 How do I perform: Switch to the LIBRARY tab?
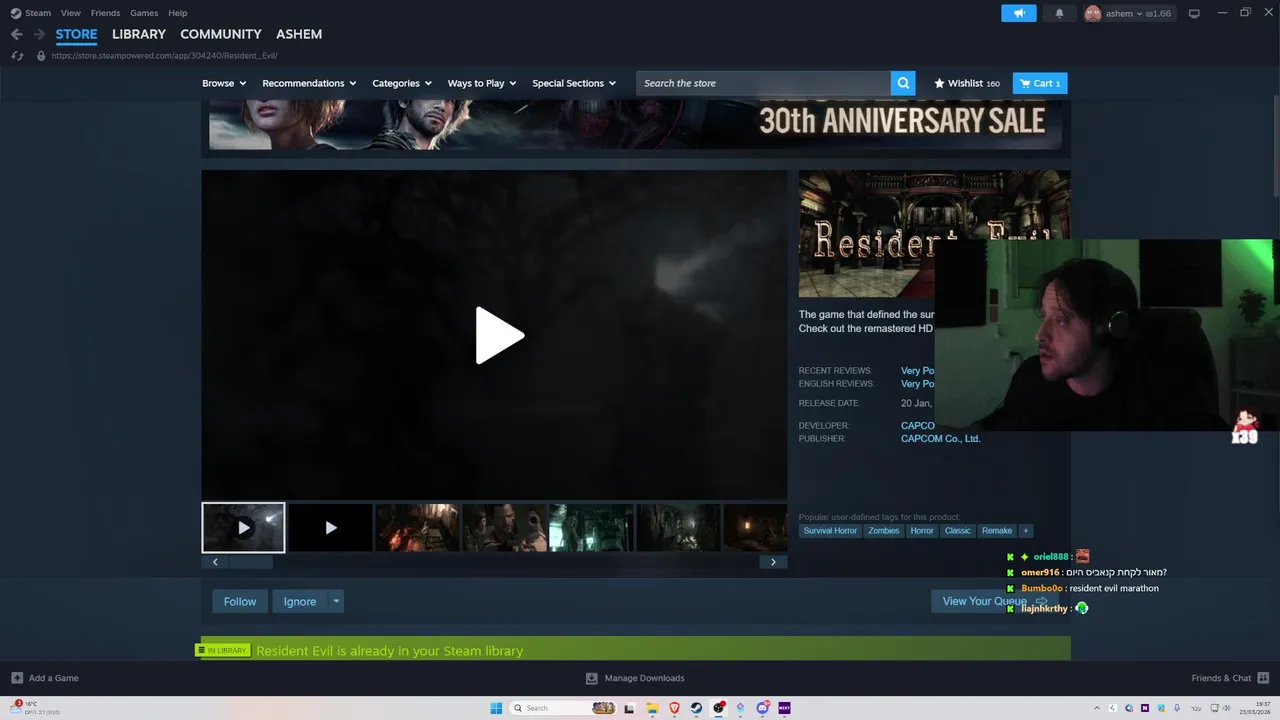point(139,34)
